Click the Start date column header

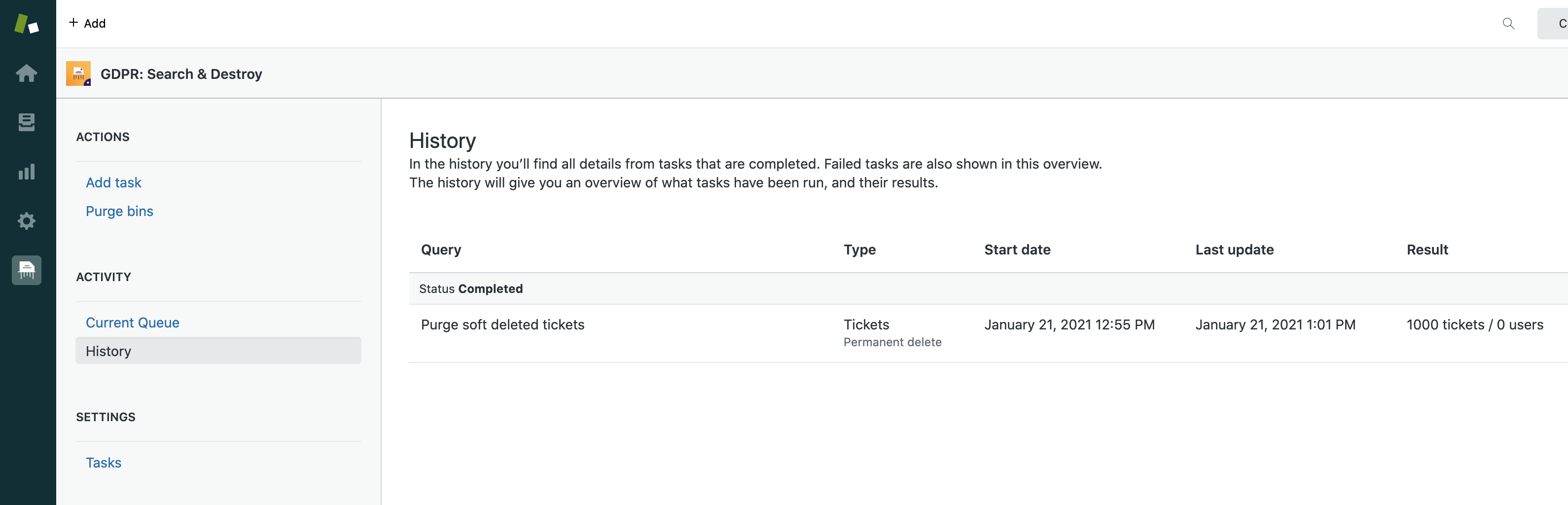click(1017, 250)
